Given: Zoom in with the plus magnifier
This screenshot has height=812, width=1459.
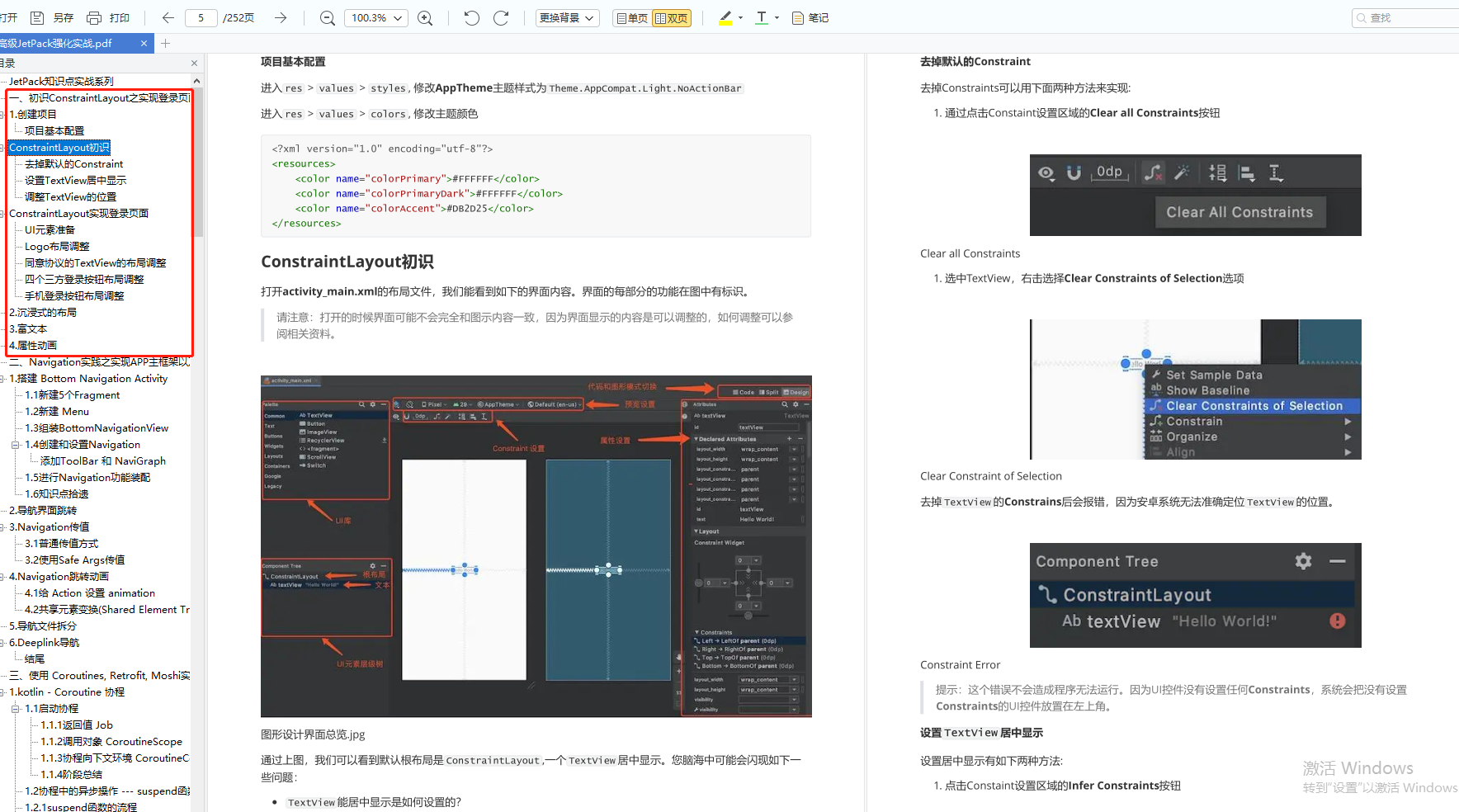Looking at the screenshot, I should pos(425,17).
